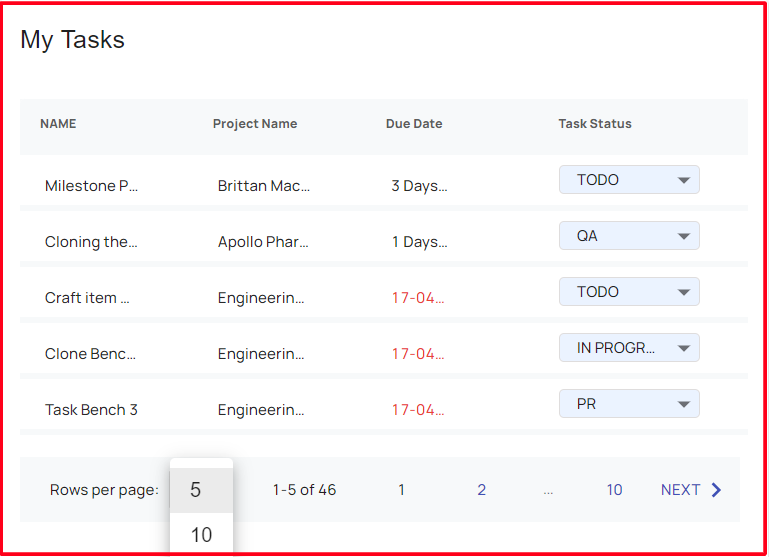
Task: Click the chevron arrow beside NEXT
Action: 717,489
